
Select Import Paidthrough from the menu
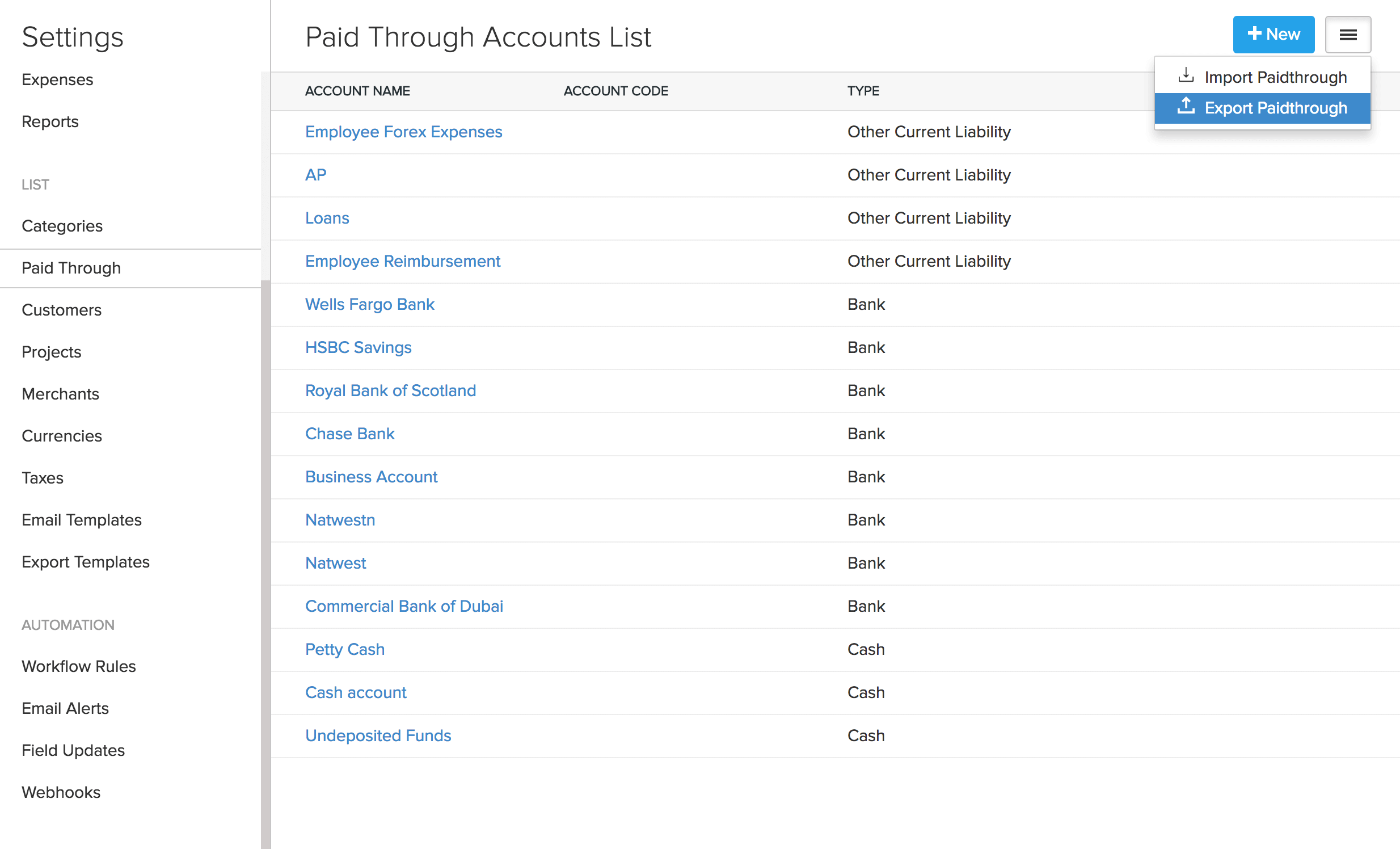click(1276, 77)
